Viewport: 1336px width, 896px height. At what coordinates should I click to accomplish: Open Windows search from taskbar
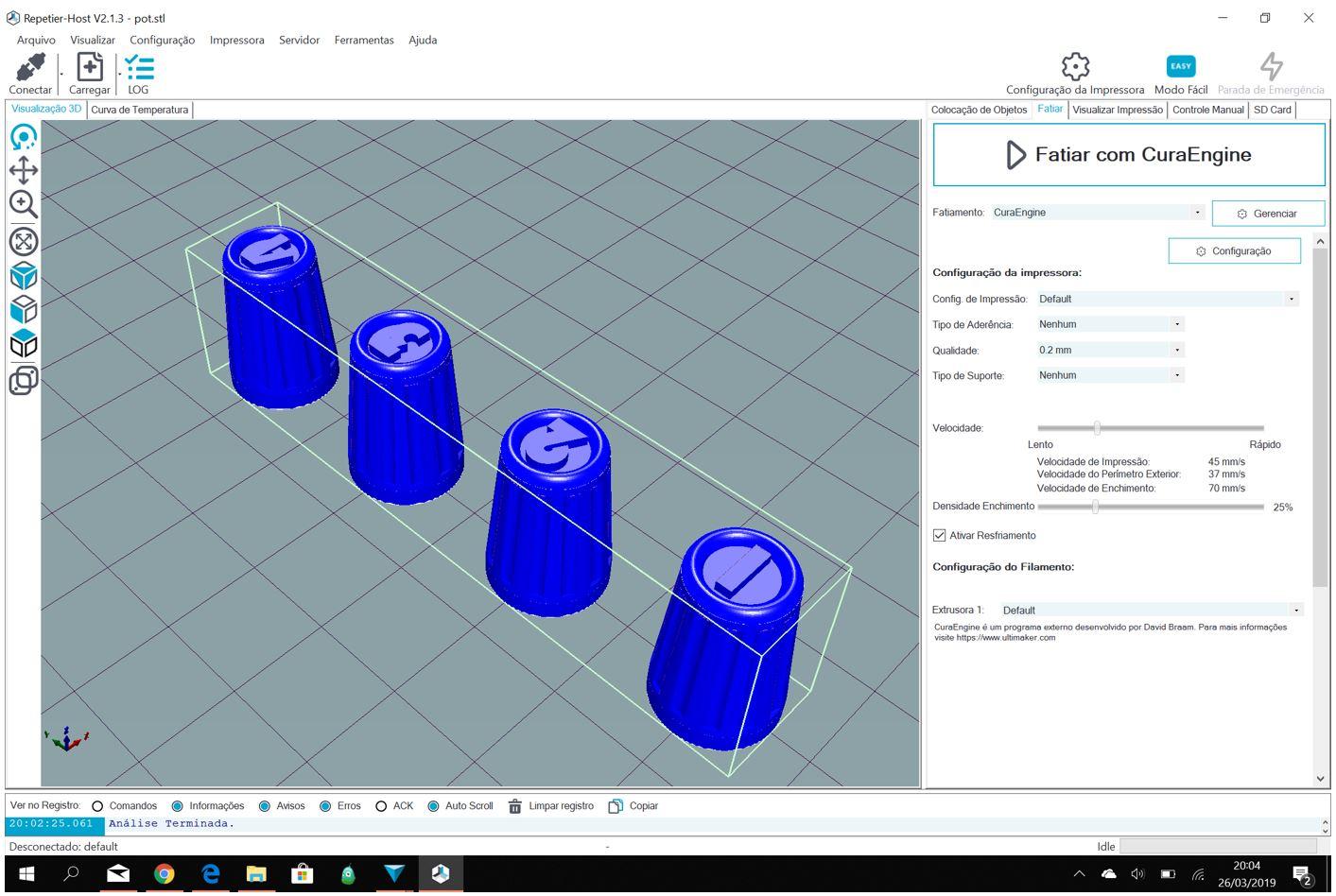71,874
